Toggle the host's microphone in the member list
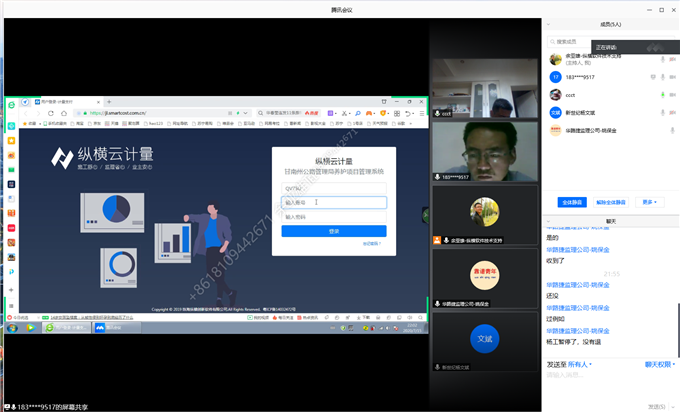Screen dimensions: 680x412 click(663, 59)
